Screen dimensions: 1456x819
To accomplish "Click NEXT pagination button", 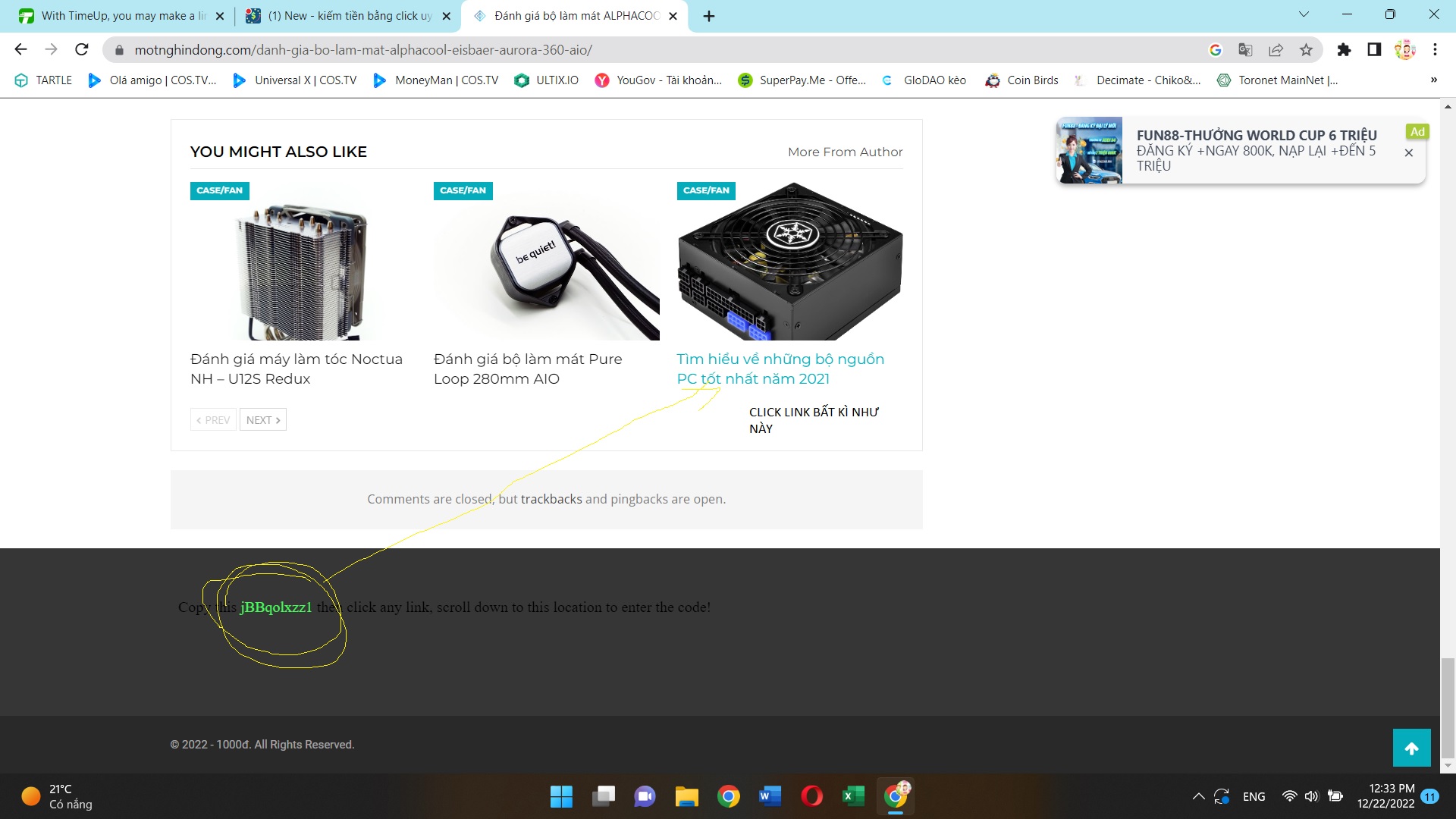I will tap(263, 420).
